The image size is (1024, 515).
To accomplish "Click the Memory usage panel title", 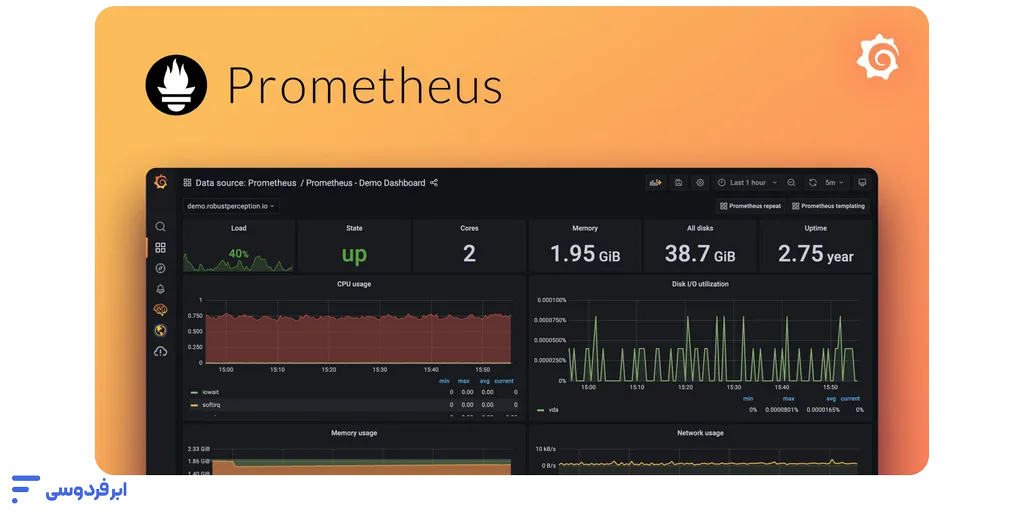I will pyautogui.click(x=354, y=433).
